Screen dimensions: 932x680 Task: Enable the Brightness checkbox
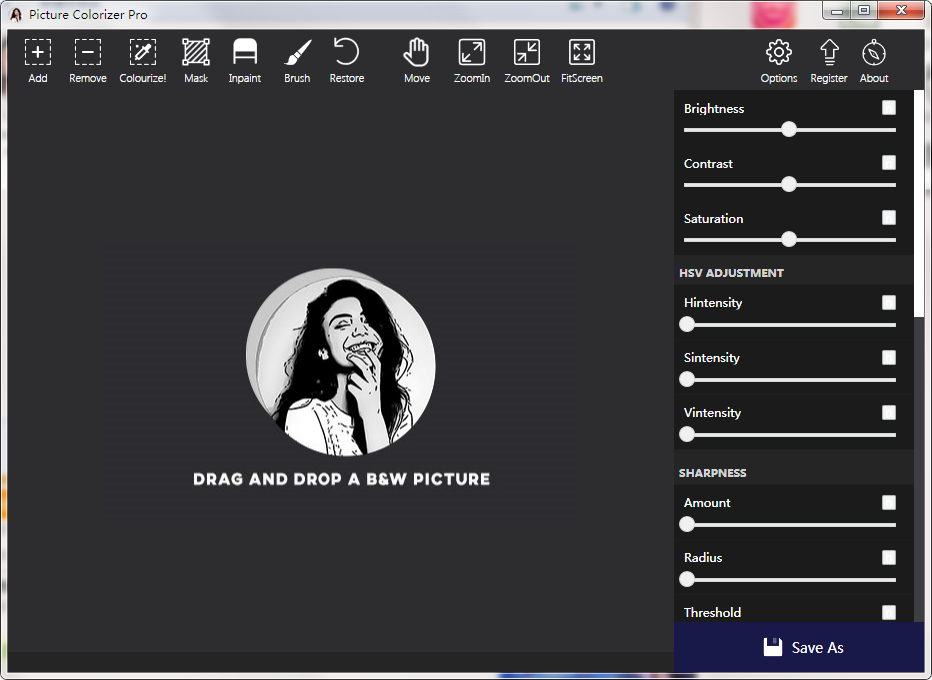click(x=889, y=108)
